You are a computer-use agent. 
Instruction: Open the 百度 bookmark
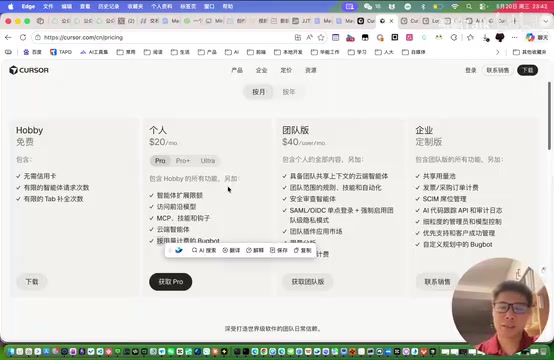pos(33,52)
